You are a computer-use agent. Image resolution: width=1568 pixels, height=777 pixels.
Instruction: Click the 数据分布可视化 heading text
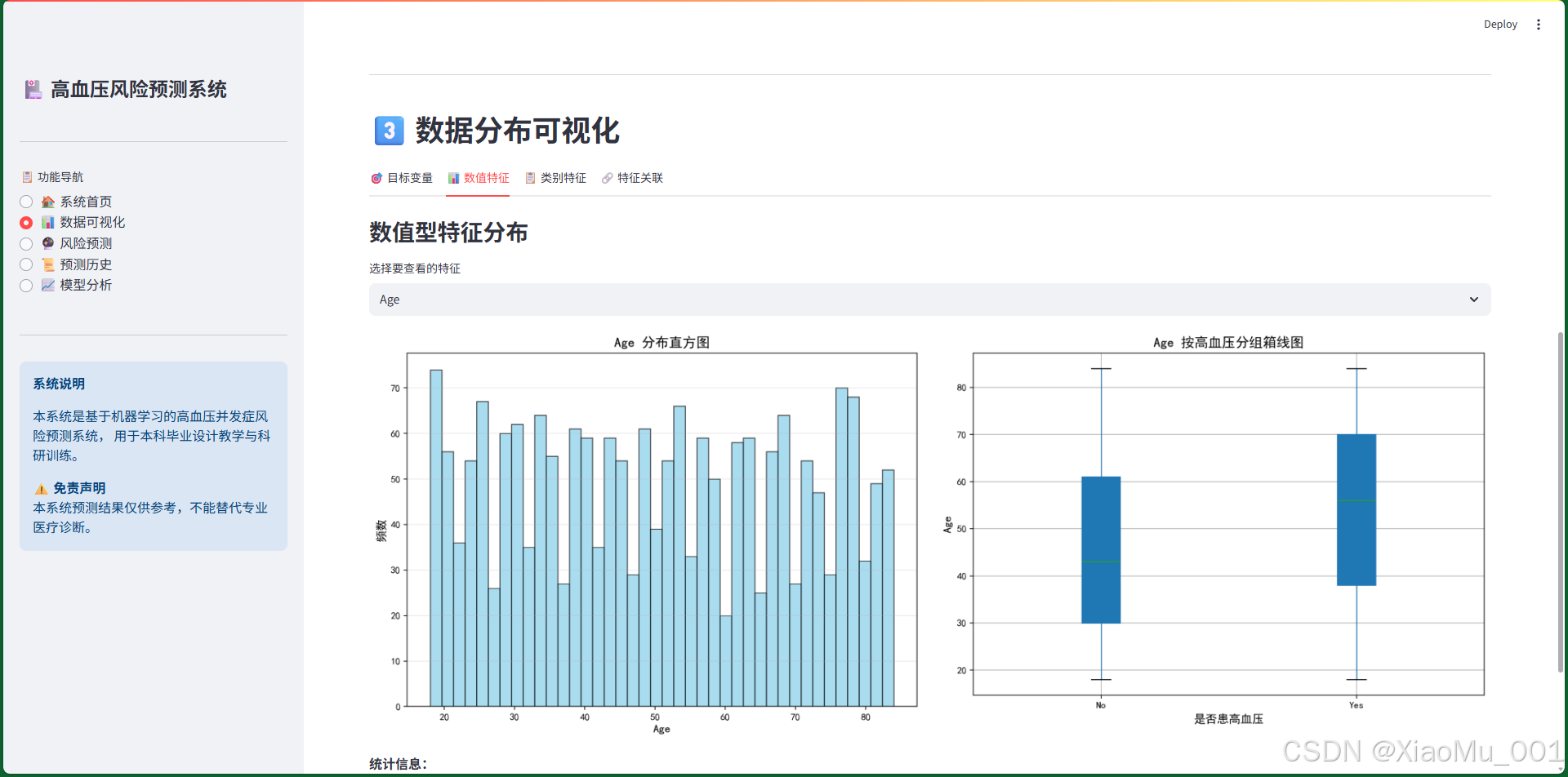point(518,131)
